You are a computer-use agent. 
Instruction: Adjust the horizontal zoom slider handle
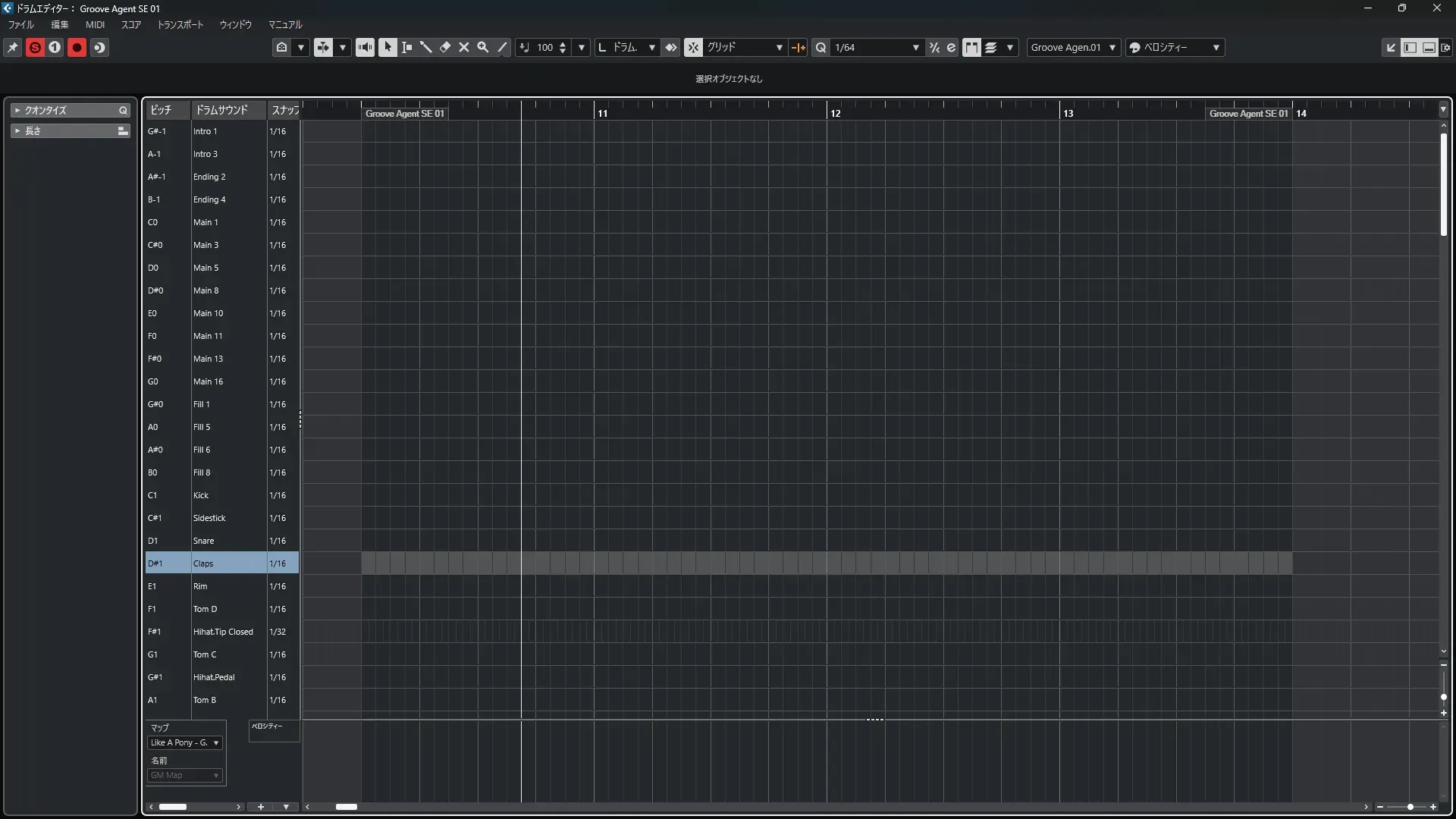(x=1410, y=807)
